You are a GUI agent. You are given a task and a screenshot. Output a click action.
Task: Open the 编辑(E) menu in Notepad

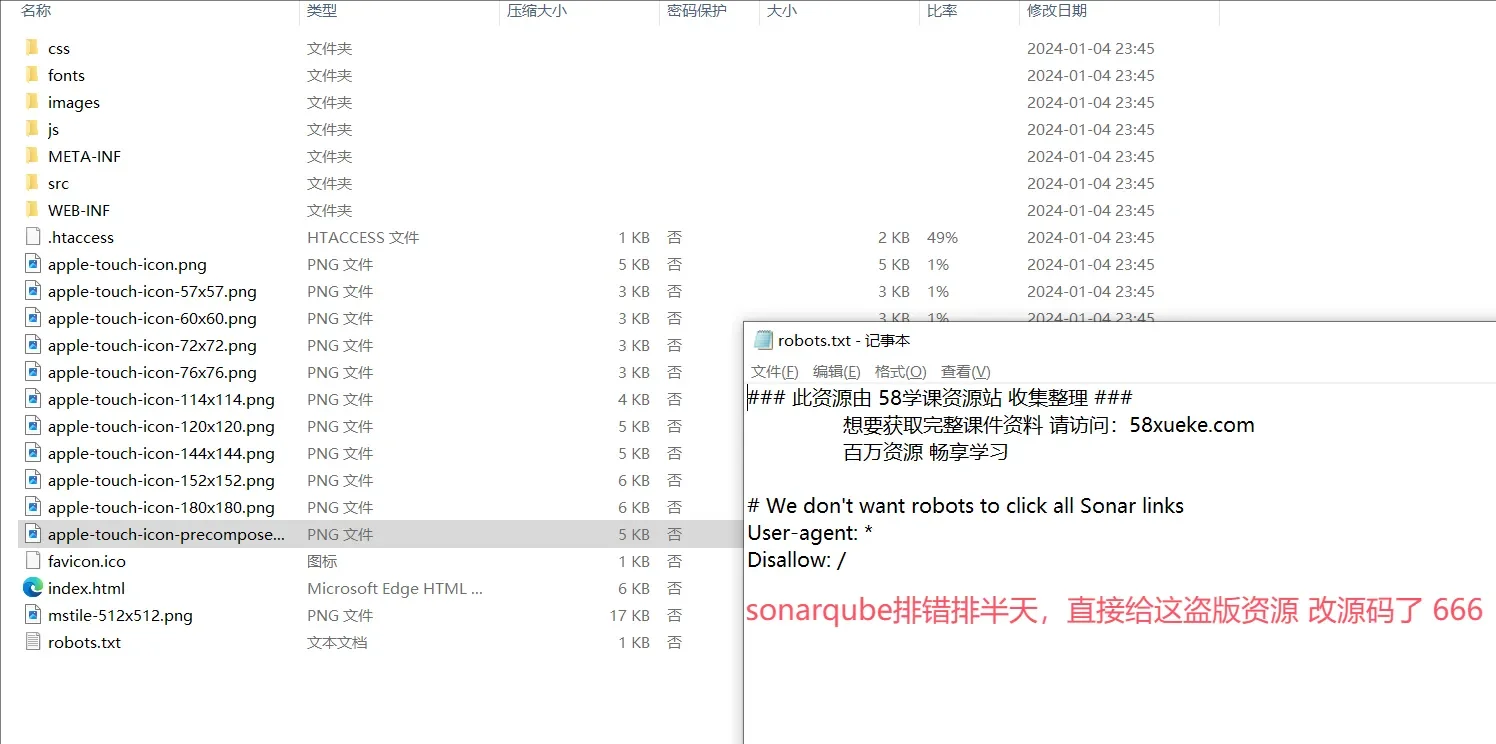[x=837, y=371]
